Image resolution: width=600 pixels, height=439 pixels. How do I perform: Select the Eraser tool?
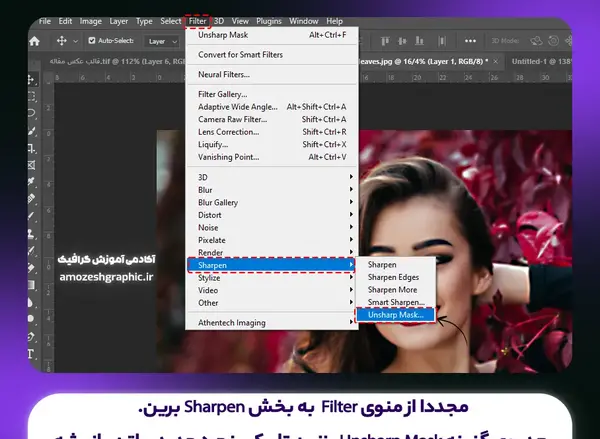pyautogui.click(x=32, y=268)
